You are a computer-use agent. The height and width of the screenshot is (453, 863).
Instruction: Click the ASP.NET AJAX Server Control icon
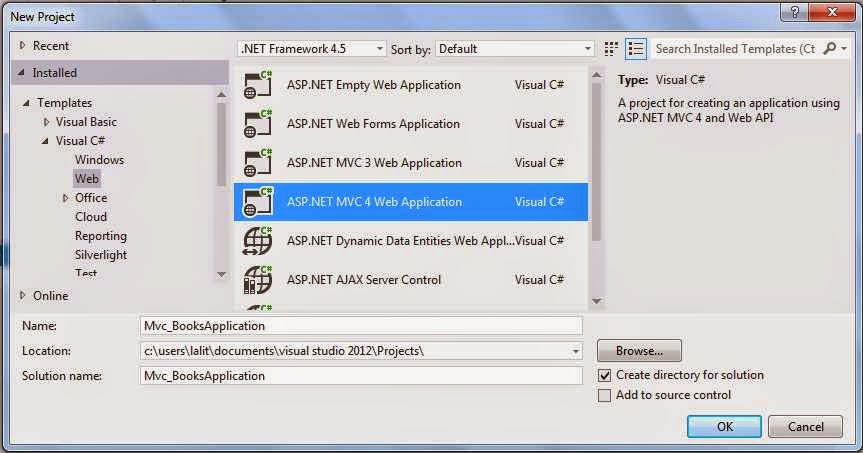(x=258, y=280)
